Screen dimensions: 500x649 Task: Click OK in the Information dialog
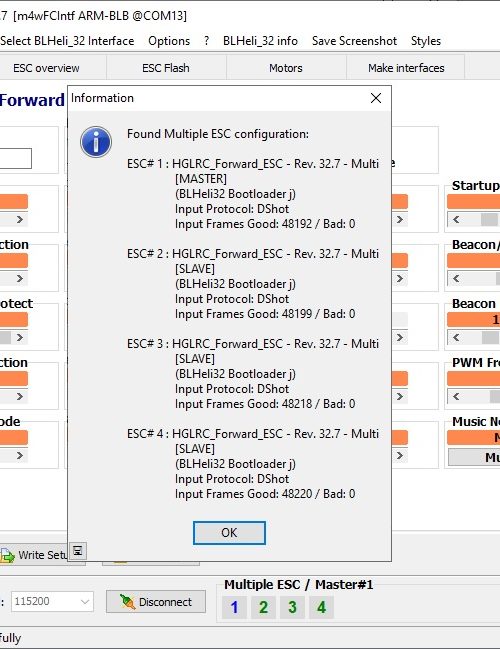click(x=229, y=533)
